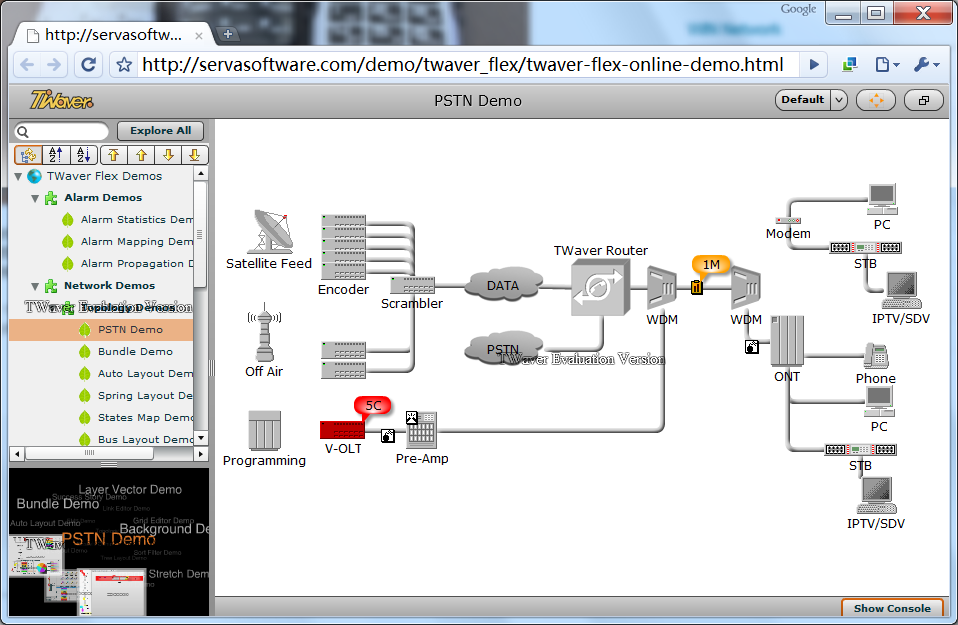Click the fullscreen button beside the pan icon
The image size is (958, 625).
[923, 100]
